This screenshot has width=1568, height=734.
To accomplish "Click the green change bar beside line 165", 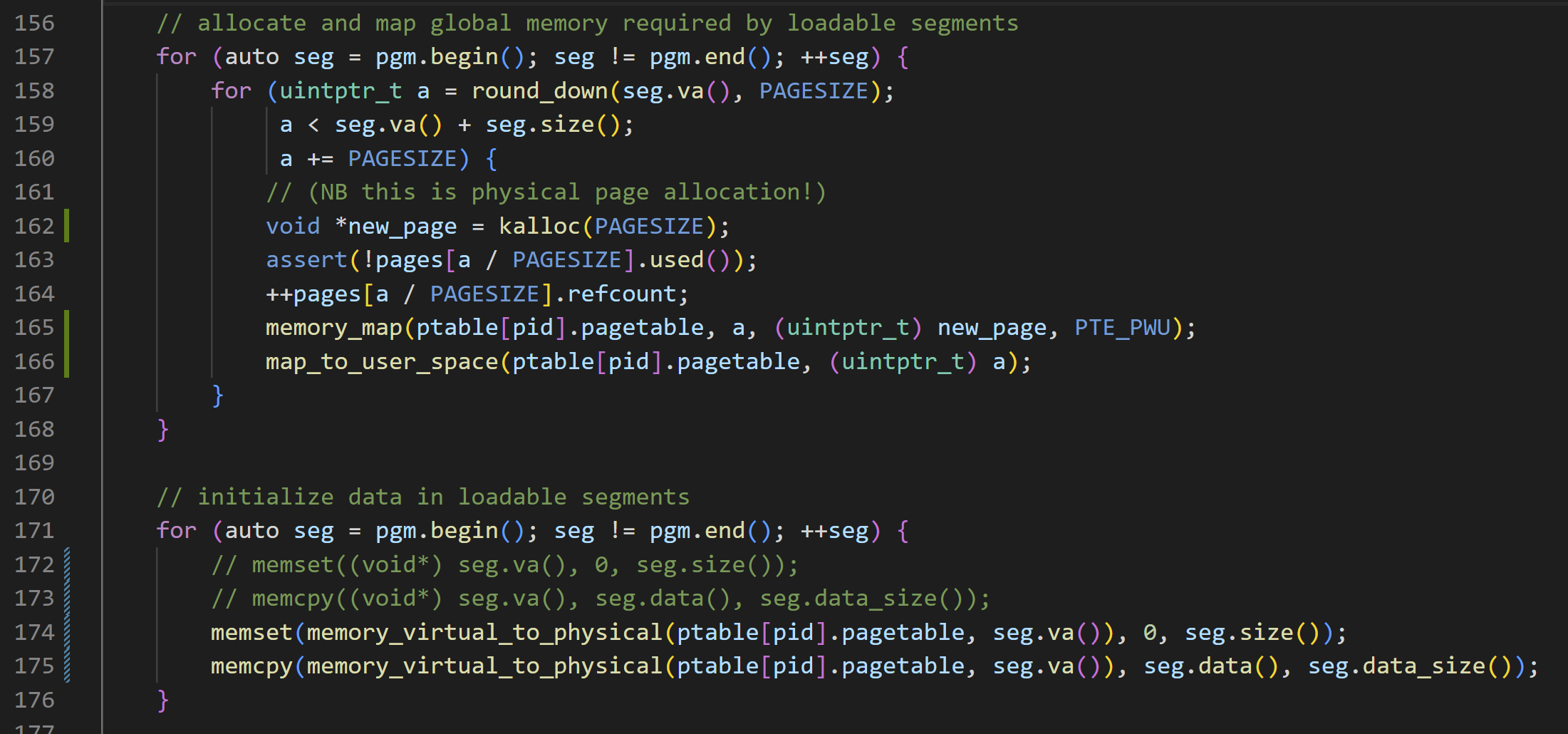I will pyautogui.click(x=67, y=328).
